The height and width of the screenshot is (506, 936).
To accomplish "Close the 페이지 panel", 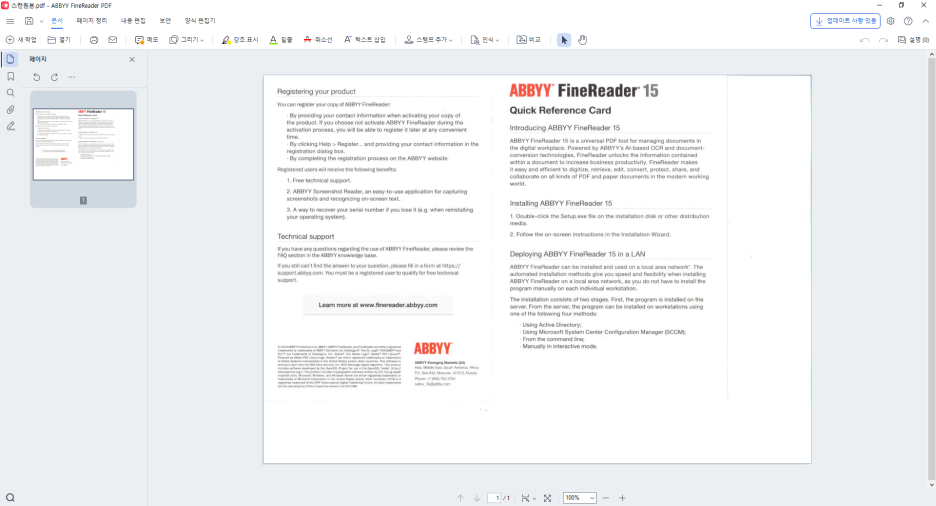I will [132, 60].
